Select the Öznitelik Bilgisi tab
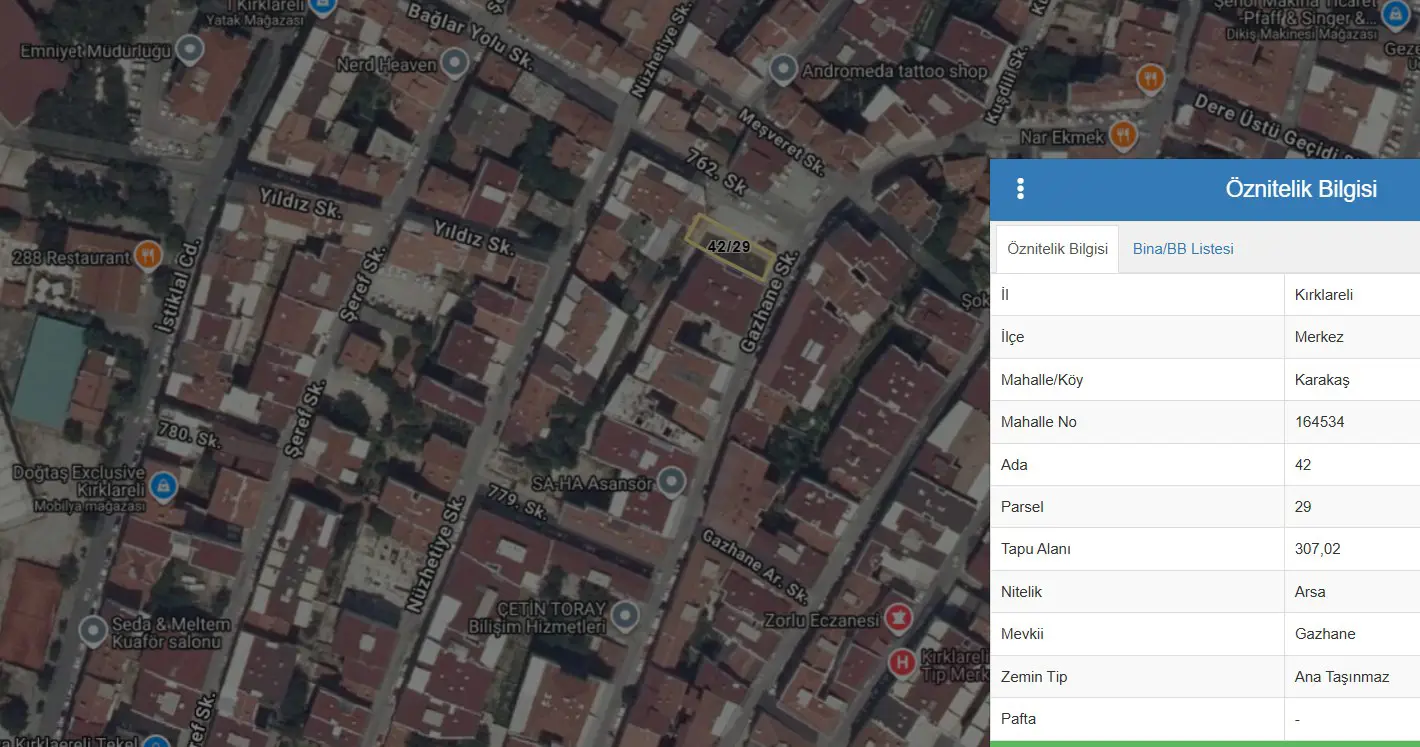Screen dimensions: 1420x747 (x=1057, y=249)
